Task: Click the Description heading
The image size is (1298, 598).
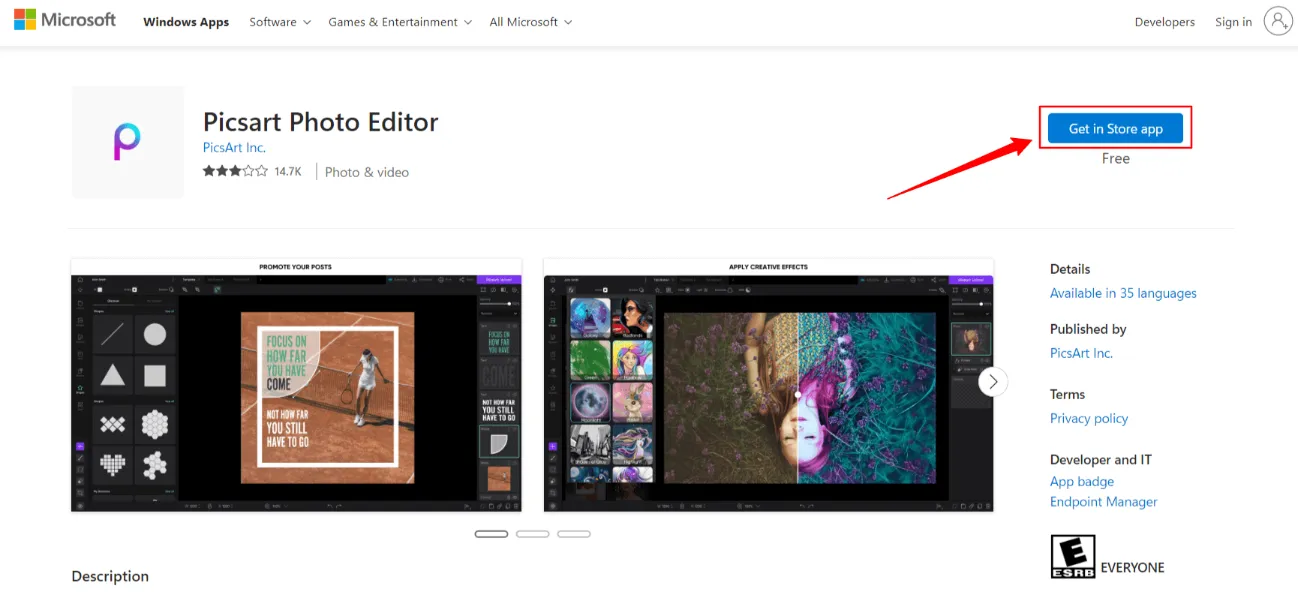Action: (110, 576)
